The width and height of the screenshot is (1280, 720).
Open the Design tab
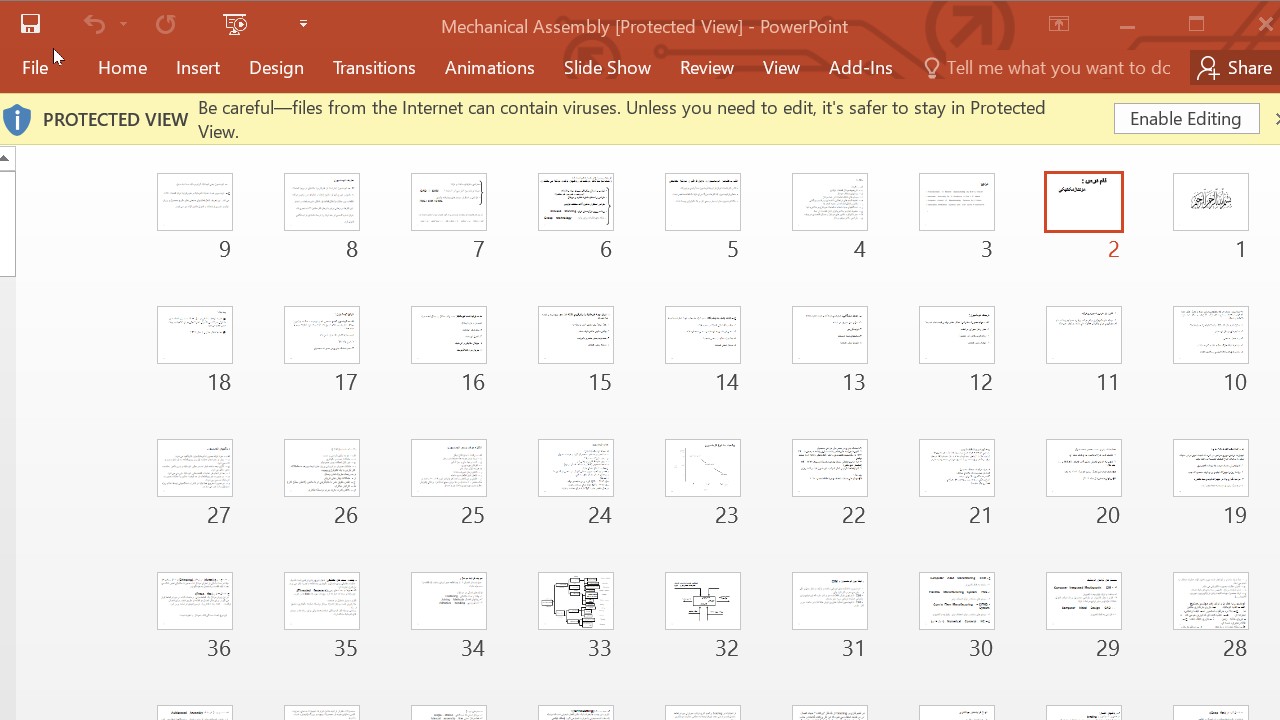click(x=276, y=68)
